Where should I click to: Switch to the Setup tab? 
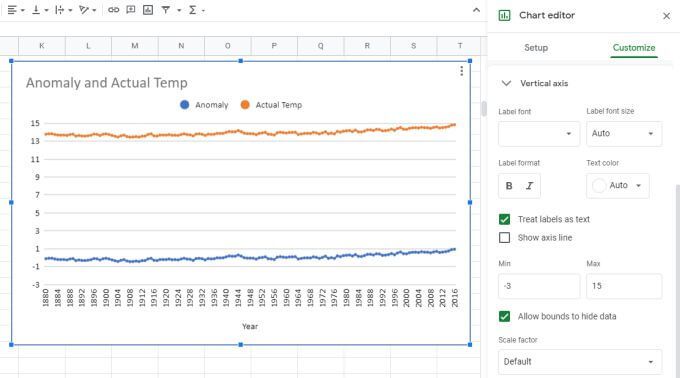(x=536, y=48)
